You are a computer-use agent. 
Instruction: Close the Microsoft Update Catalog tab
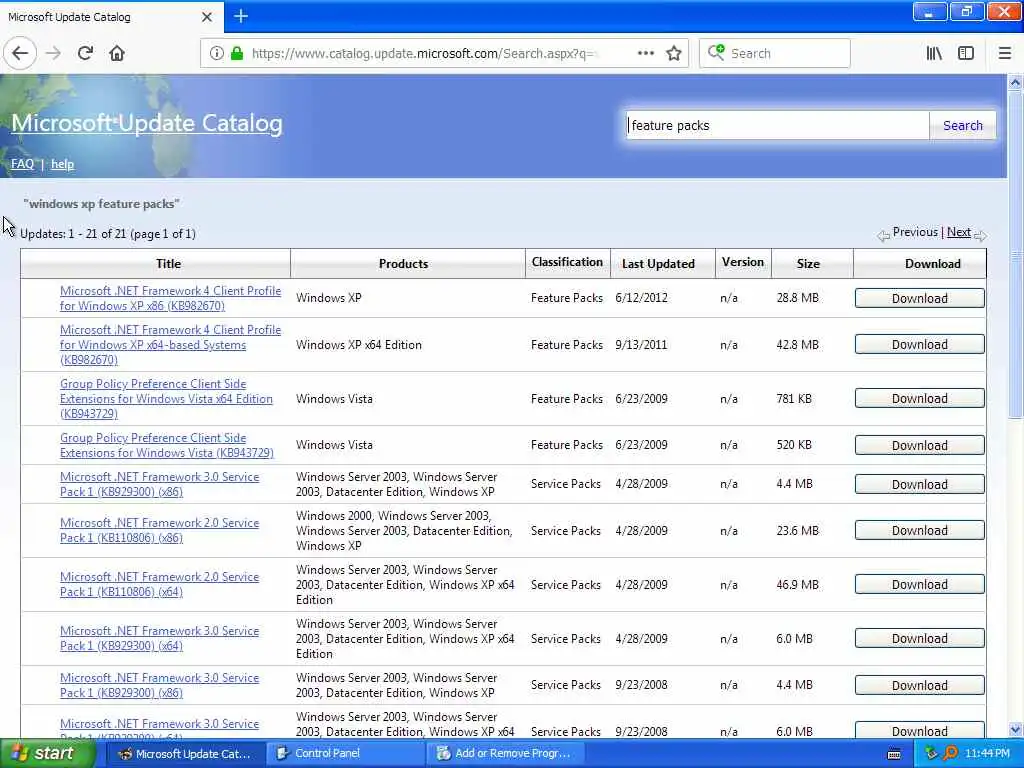(207, 17)
